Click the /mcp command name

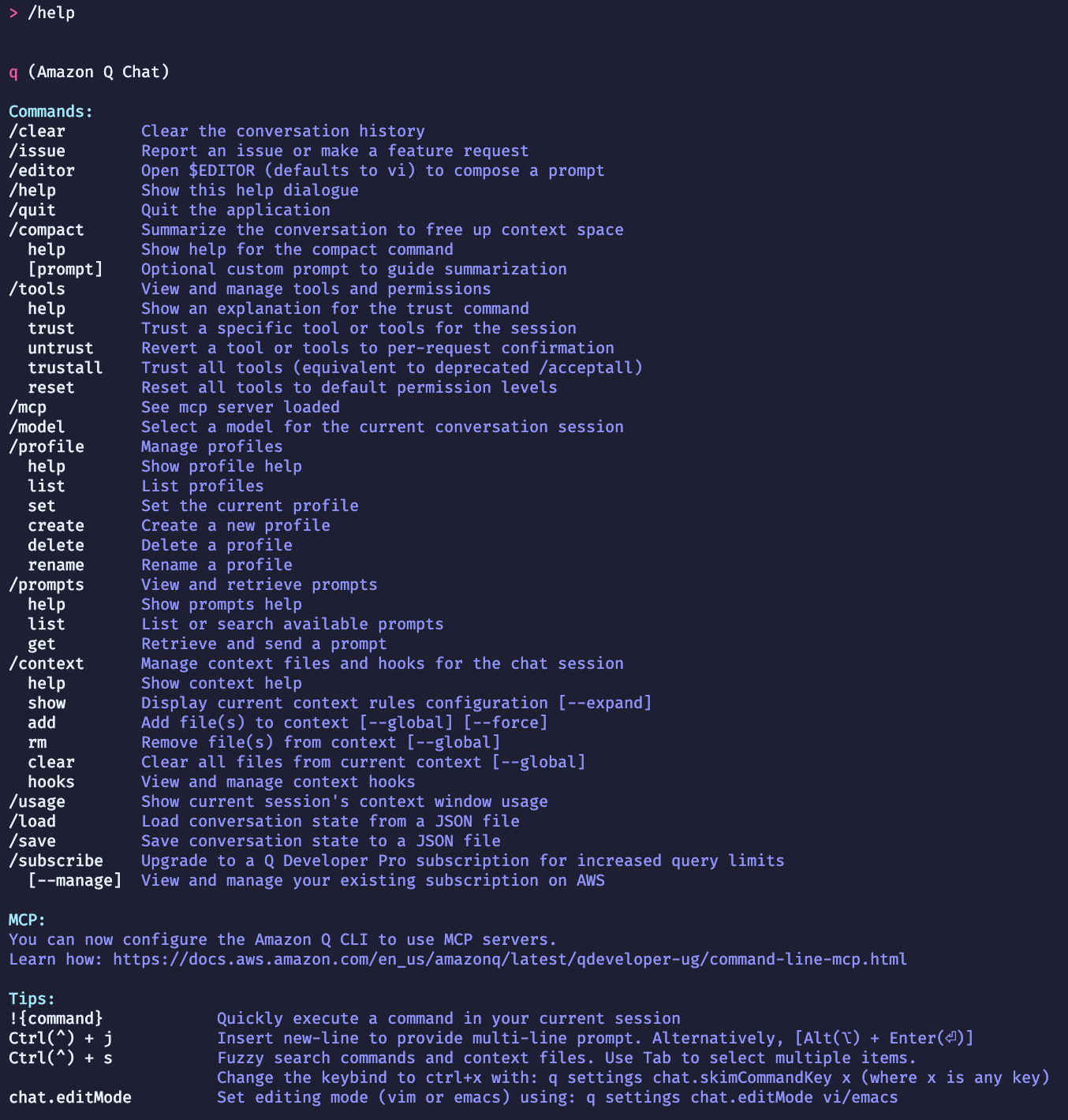[28, 407]
